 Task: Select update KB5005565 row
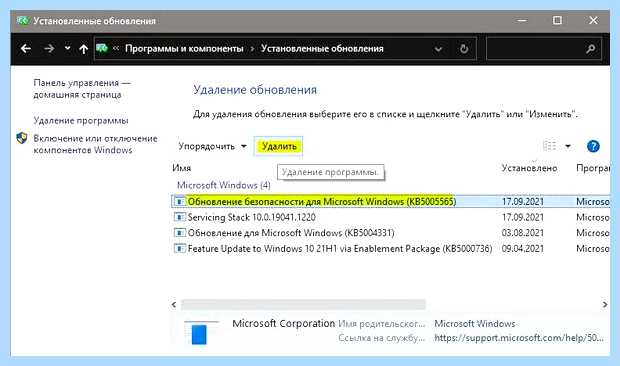pos(391,202)
